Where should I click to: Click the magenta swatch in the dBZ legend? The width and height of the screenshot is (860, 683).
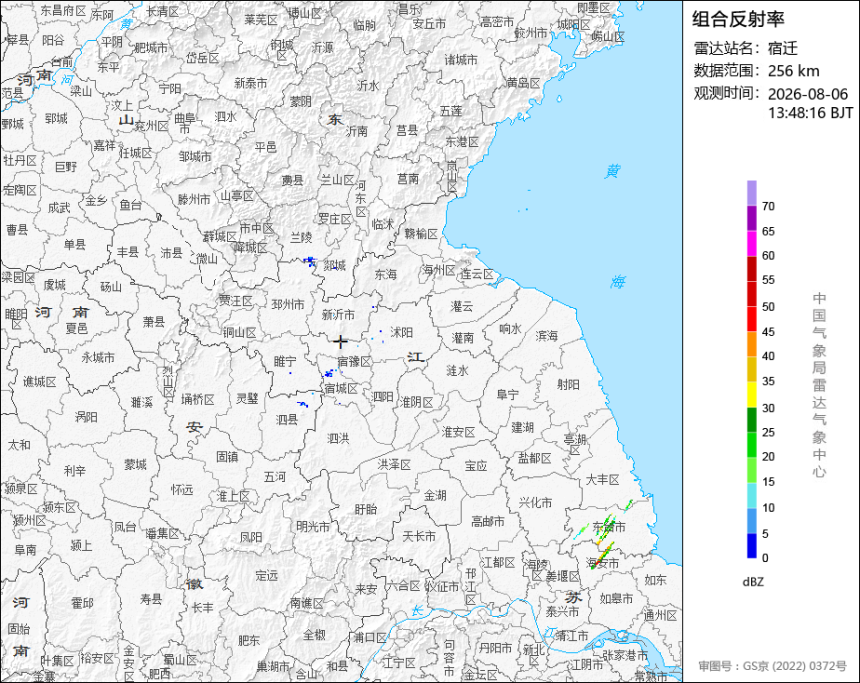(751, 243)
